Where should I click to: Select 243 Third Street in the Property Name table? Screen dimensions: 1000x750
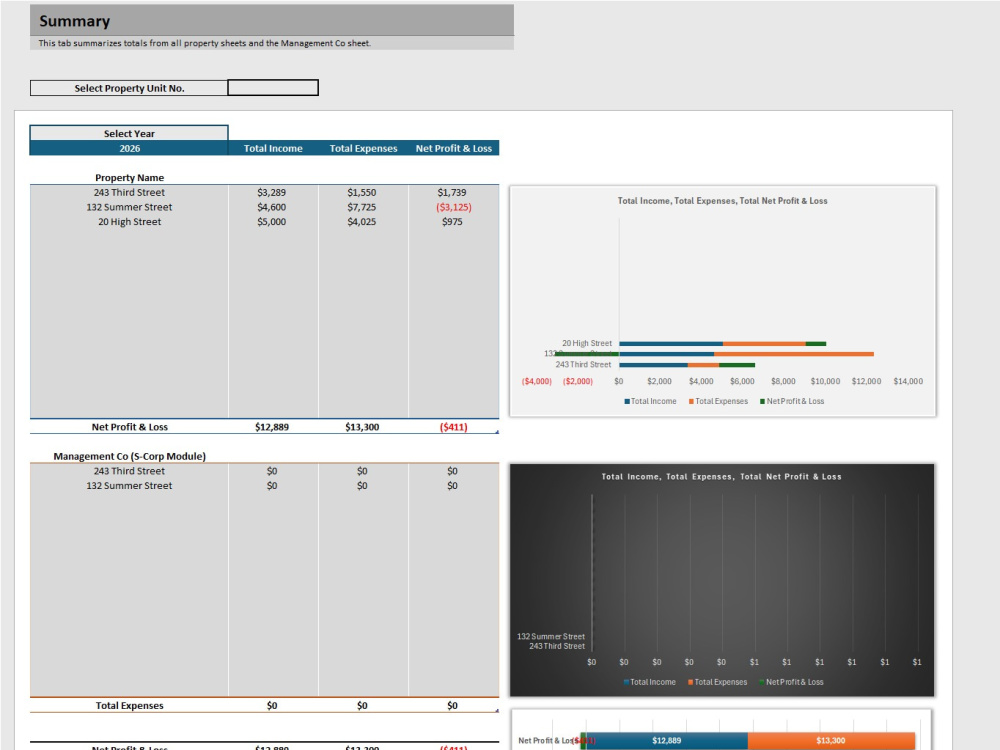129,192
